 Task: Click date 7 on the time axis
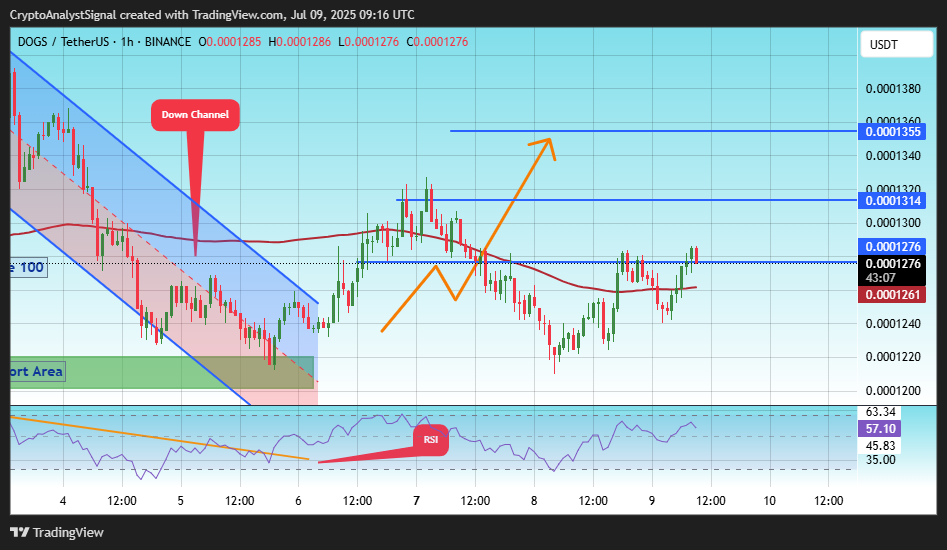[x=416, y=500]
